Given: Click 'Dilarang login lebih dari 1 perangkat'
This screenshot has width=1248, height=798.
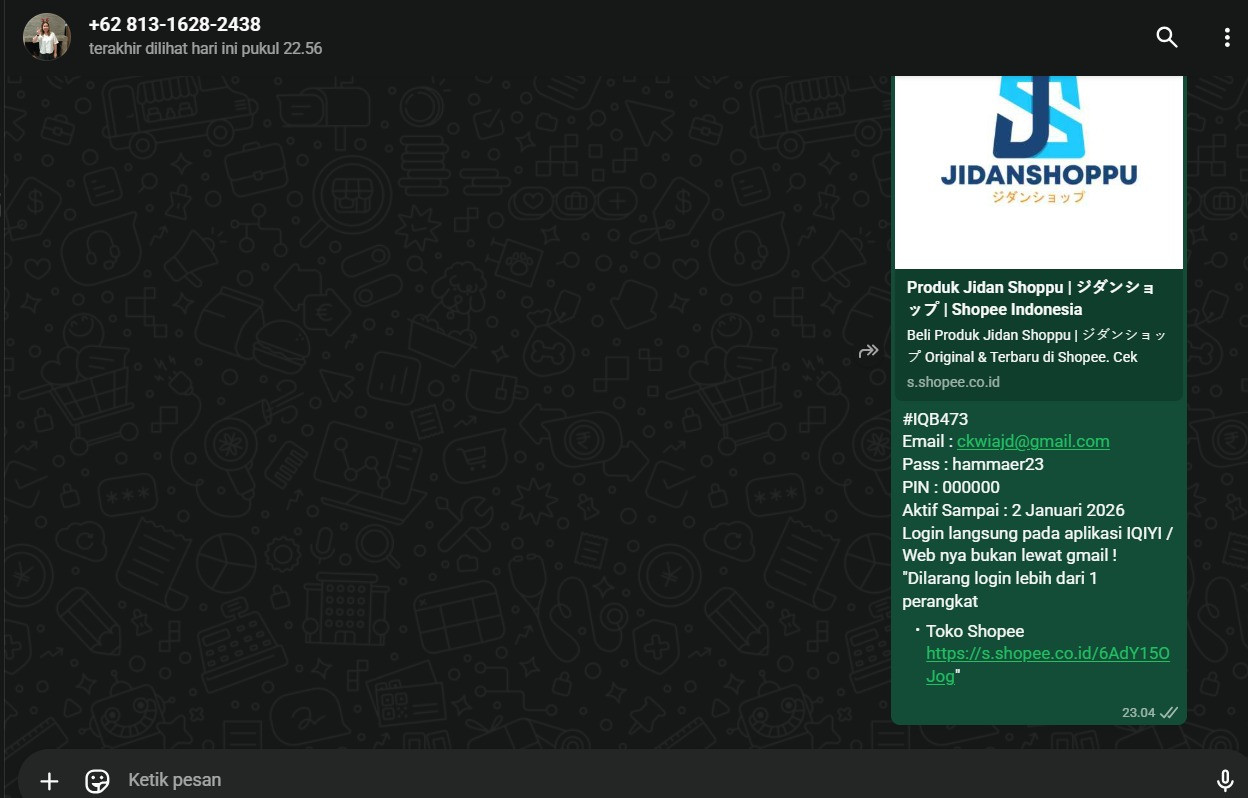Looking at the screenshot, I should pyautogui.click(x=1000, y=590).
